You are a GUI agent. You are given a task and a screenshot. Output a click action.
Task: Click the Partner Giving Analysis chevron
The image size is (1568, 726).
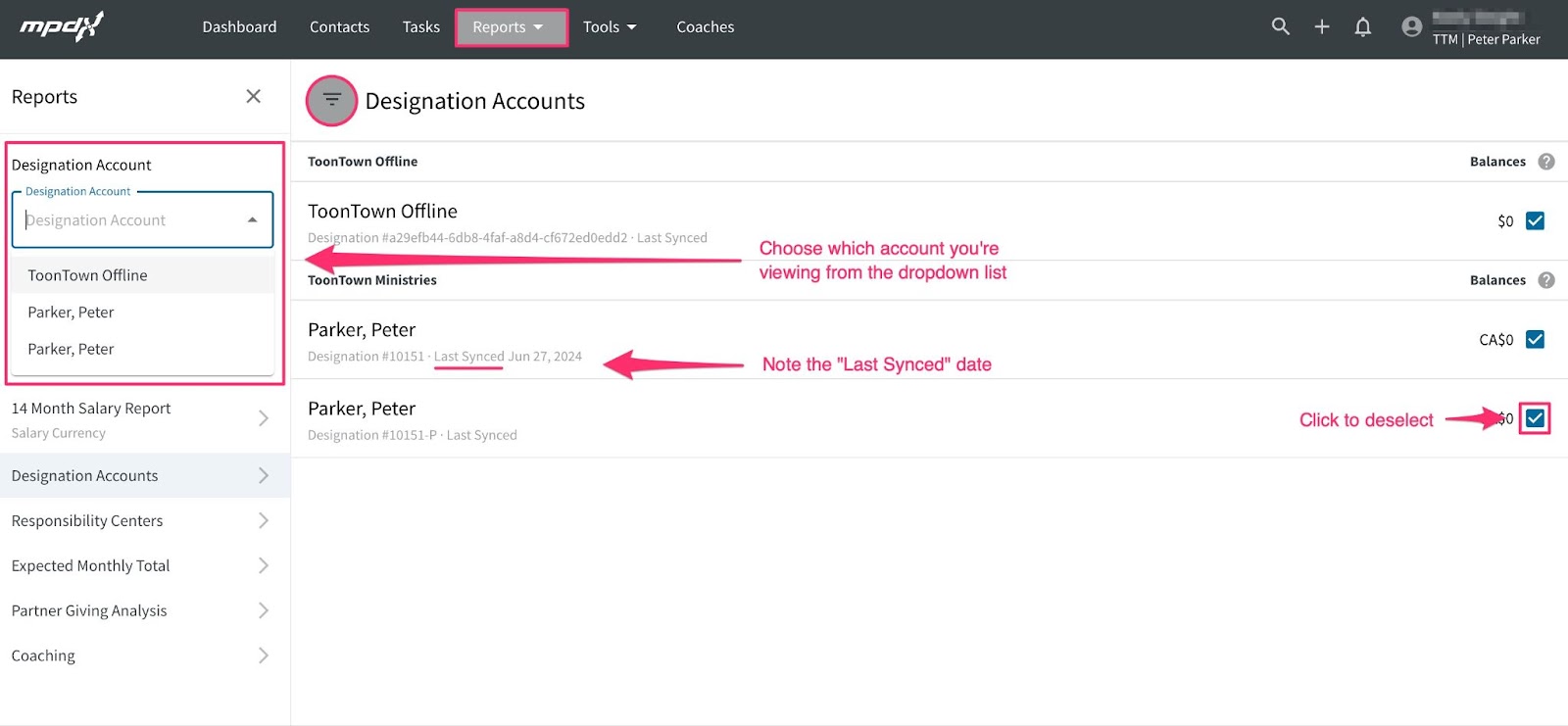pos(263,610)
